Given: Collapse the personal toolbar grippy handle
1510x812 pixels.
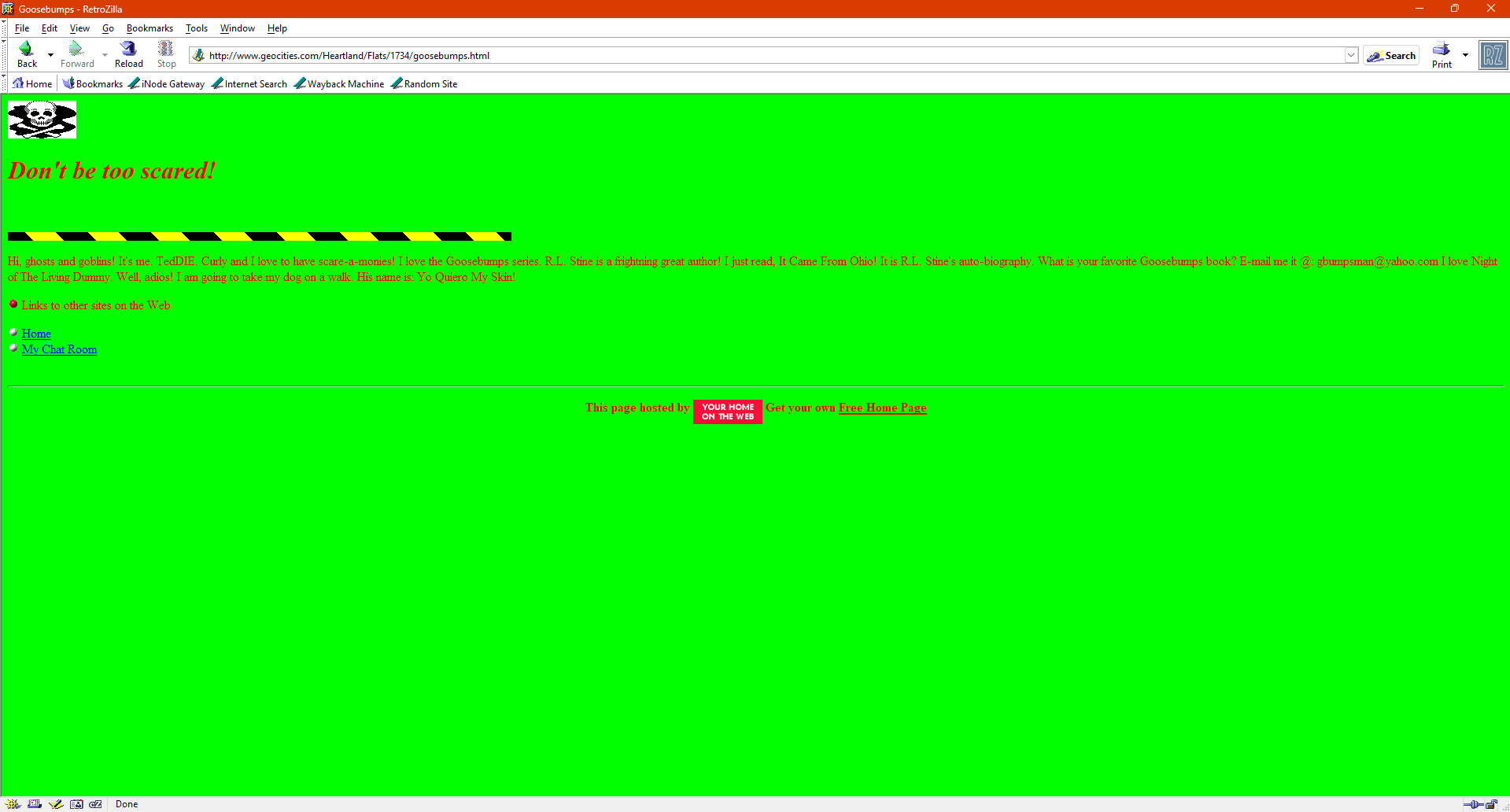Looking at the screenshot, I should tap(4, 83).
